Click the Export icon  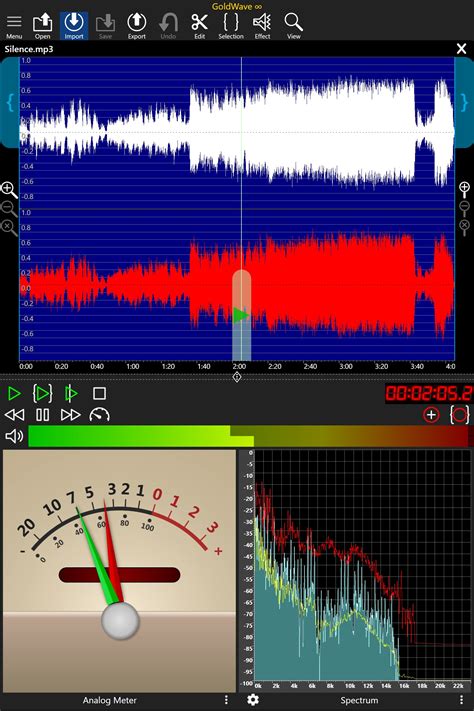coord(137,26)
